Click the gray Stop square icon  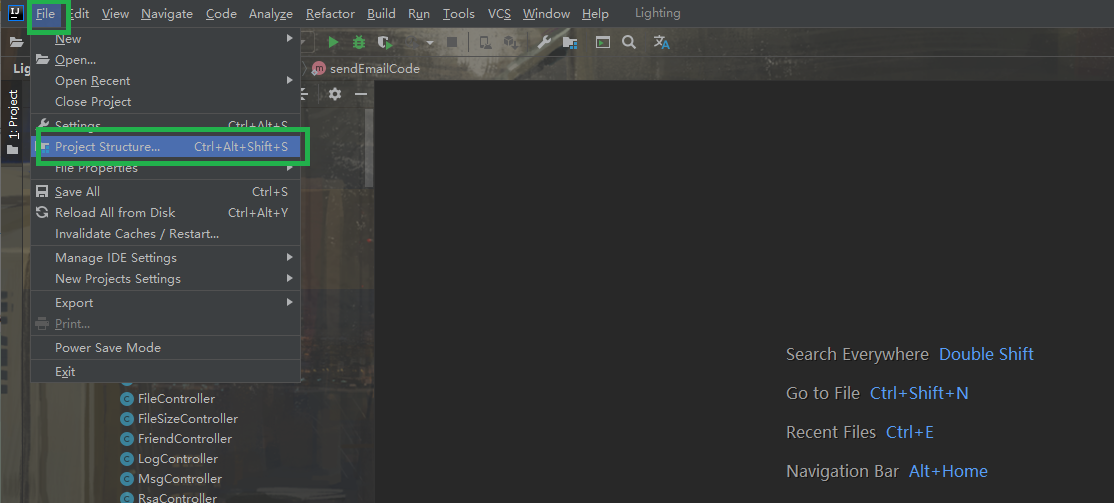tap(452, 43)
